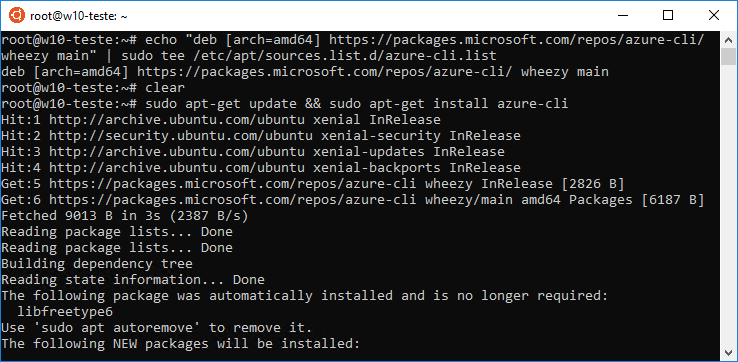This screenshot has width=738, height=362.
Task: Minimize the terminal window
Action: point(622,16)
